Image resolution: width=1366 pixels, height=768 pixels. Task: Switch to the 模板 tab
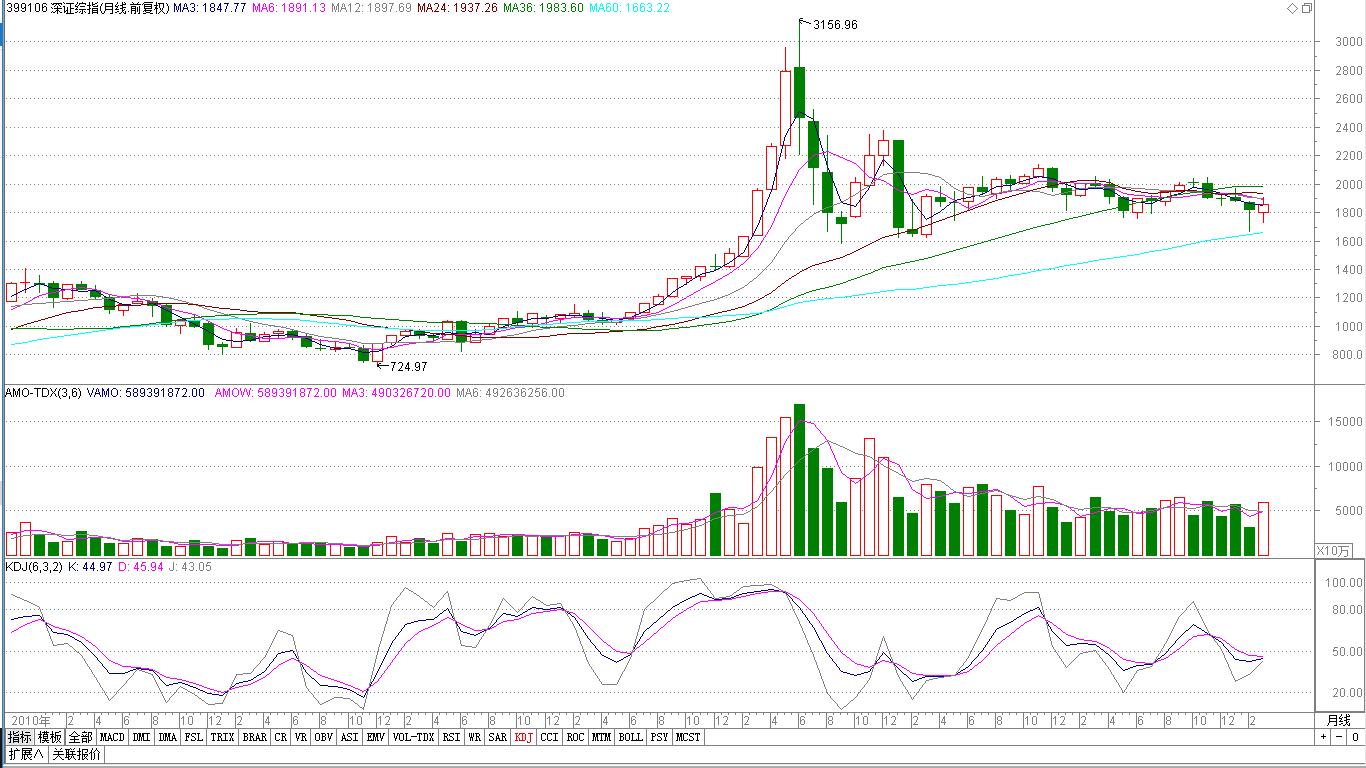pos(50,737)
